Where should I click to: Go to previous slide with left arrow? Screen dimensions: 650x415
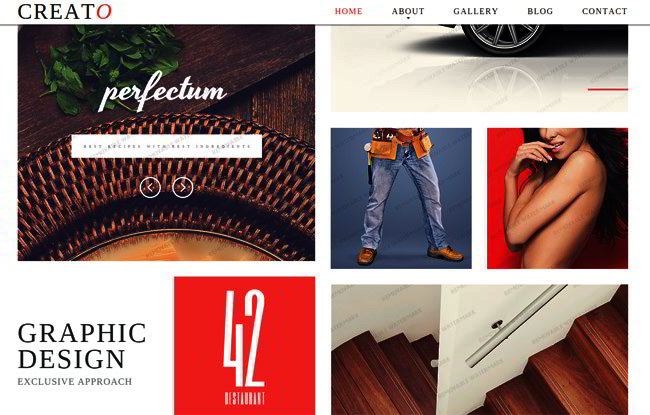pyautogui.click(x=150, y=187)
